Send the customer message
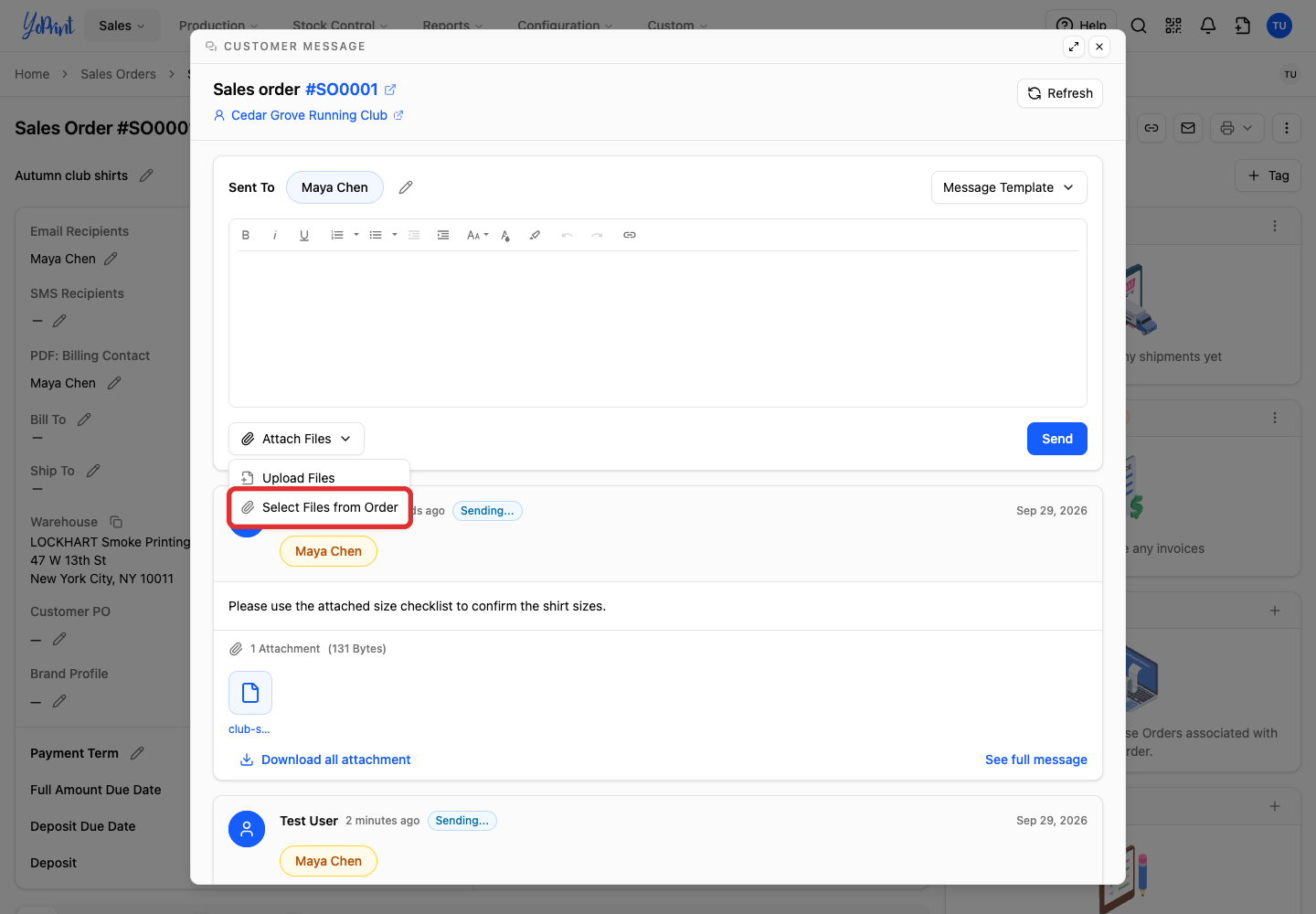 1057,439
